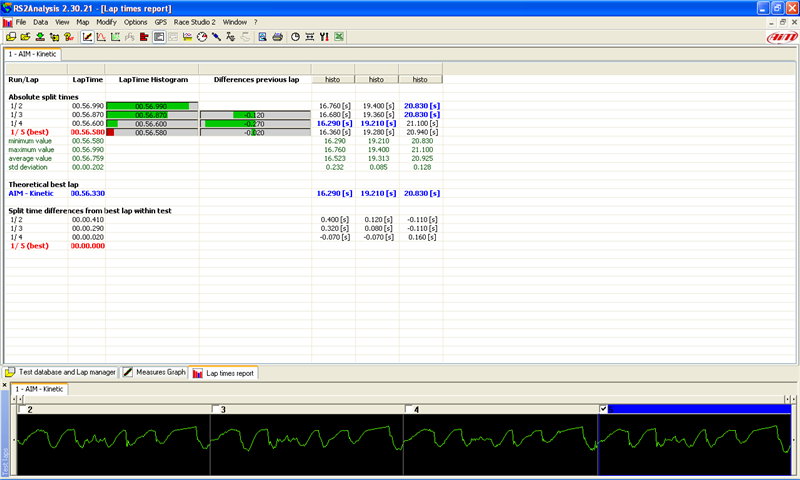Image resolution: width=800 pixels, height=480 pixels.
Task: Click the 'Differences previous lap' column header
Action: tap(256, 80)
